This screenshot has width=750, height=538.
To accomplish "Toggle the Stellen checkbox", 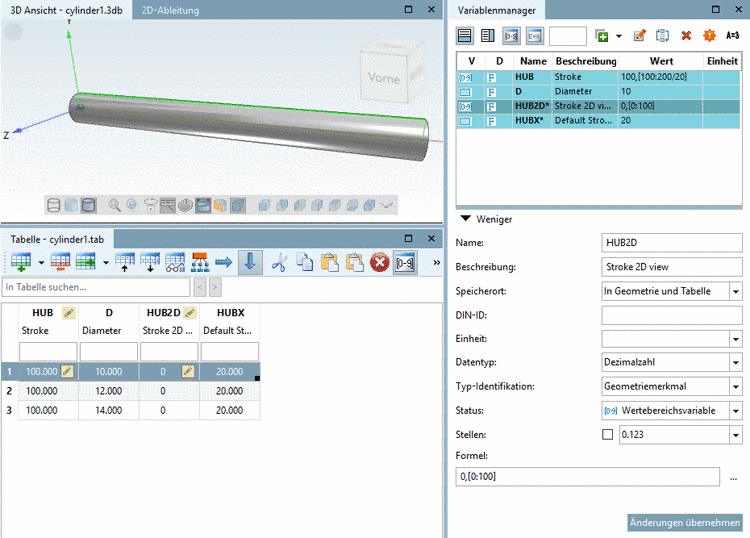I will (607, 435).
